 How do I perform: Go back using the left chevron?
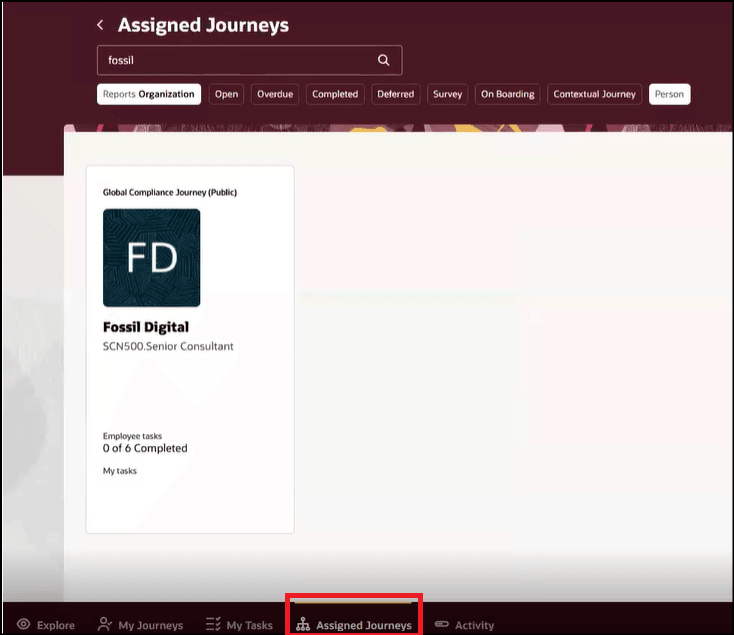click(x=100, y=25)
